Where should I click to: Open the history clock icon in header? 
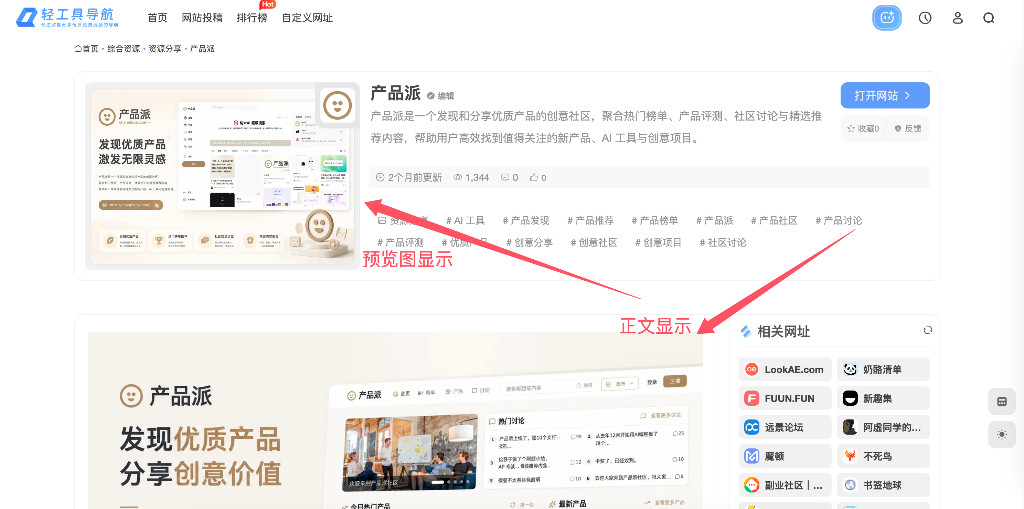[925, 18]
